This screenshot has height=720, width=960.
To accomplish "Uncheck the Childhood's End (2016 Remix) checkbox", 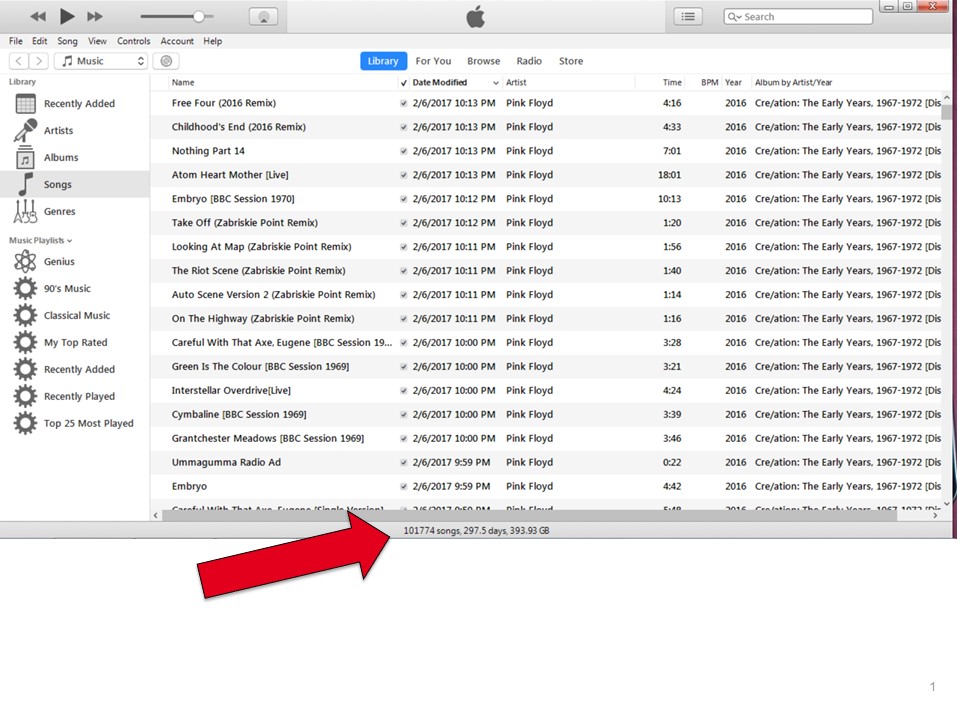I will click(403, 127).
